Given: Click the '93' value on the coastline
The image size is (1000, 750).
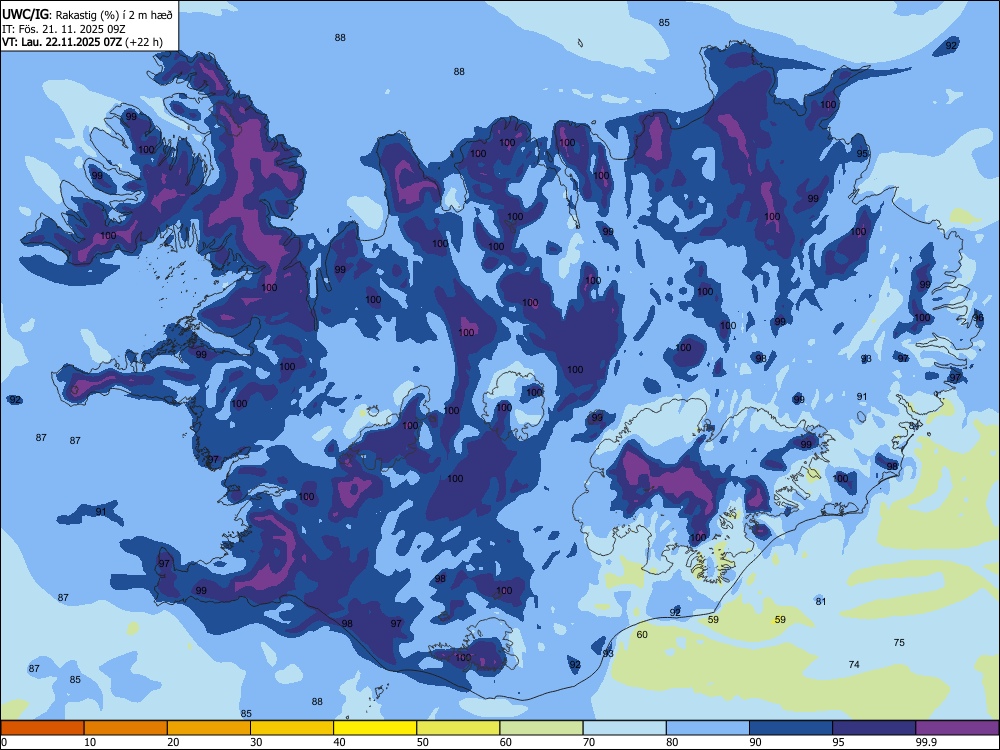Looking at the screenshot, I should [608, 654].
